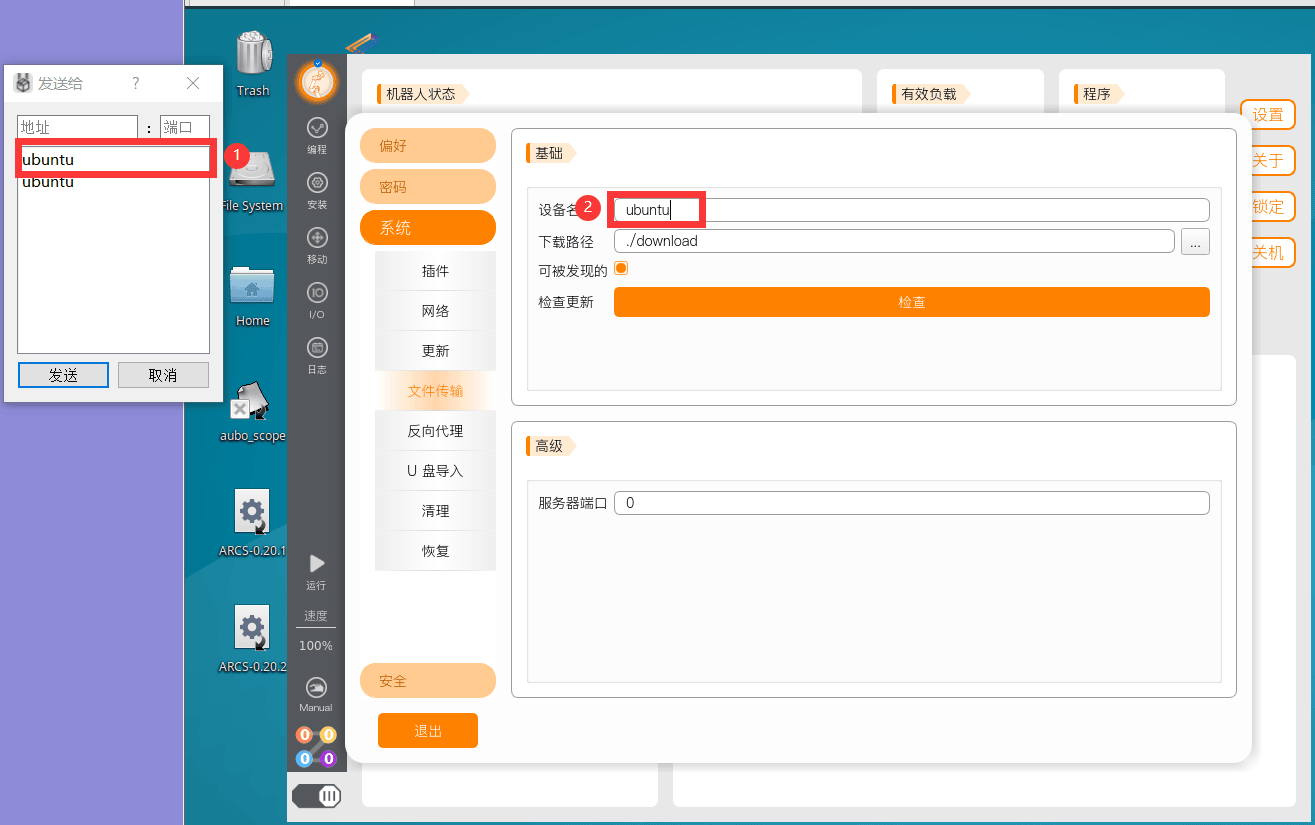The height and width of the screenshot is (825, 1315).
Task: Click the 100% speed indicator
Action: (x=316, y=646)
